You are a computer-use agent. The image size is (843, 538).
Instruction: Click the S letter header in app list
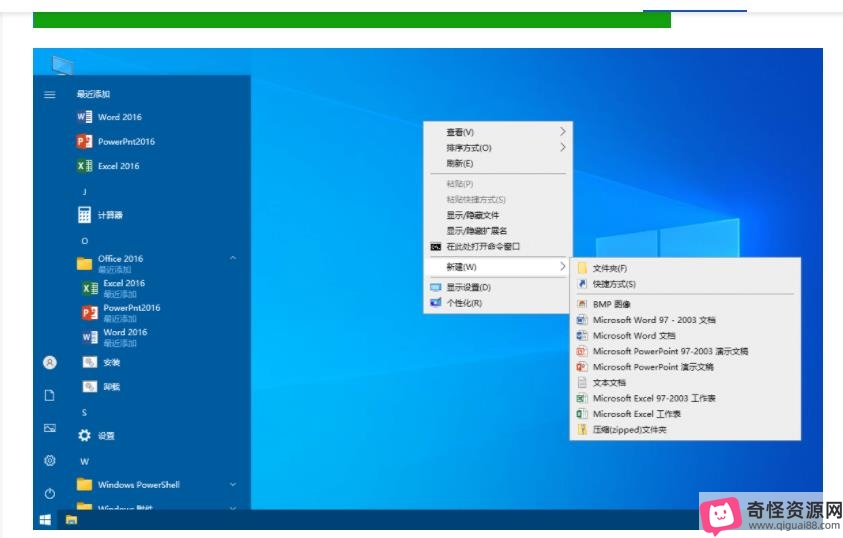tap(84, 413)
